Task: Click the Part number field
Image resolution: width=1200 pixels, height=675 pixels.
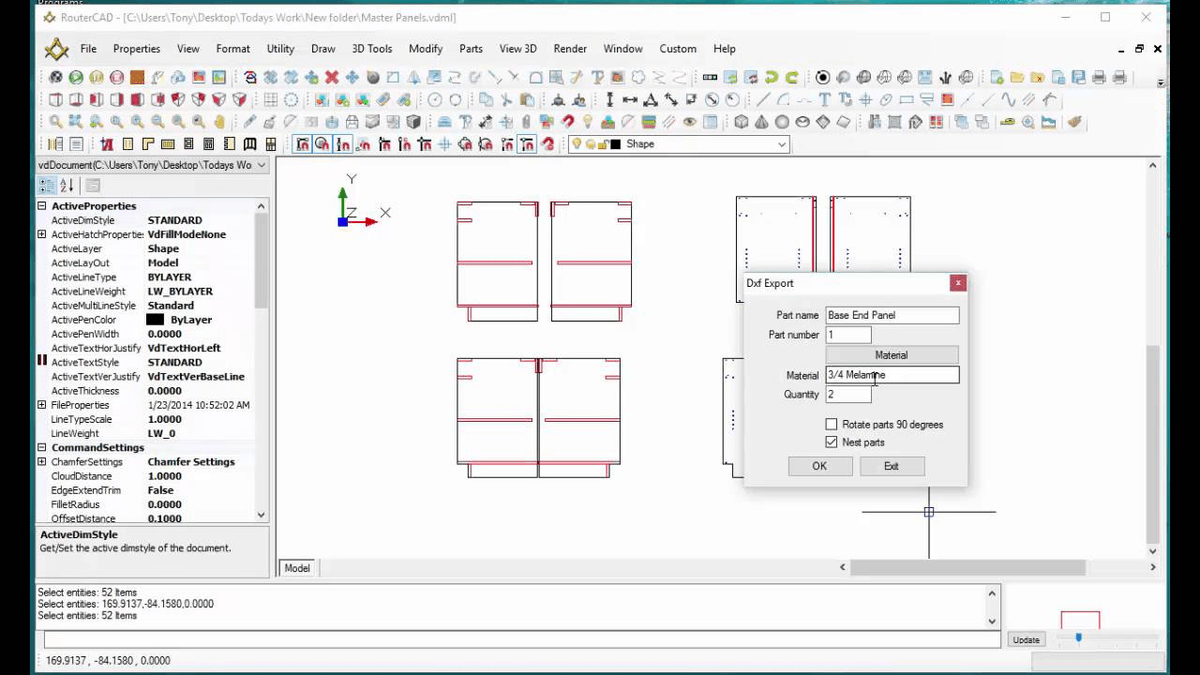Action: (x=848, y=335)
